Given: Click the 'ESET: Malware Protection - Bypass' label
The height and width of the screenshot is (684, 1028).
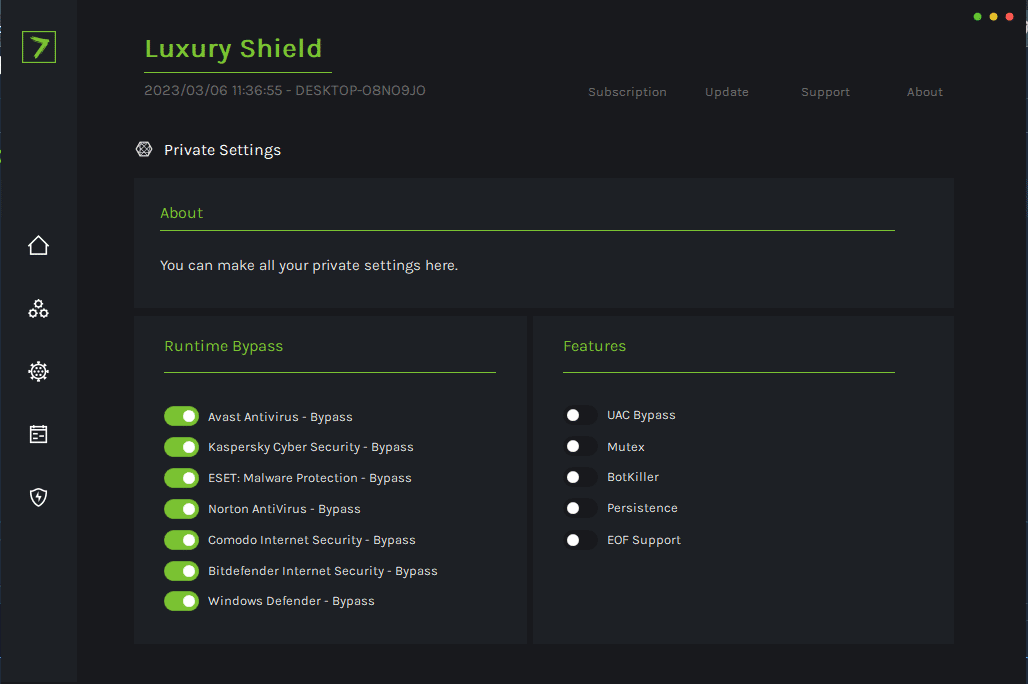Looking at the screenshot, I should point(309,478).
